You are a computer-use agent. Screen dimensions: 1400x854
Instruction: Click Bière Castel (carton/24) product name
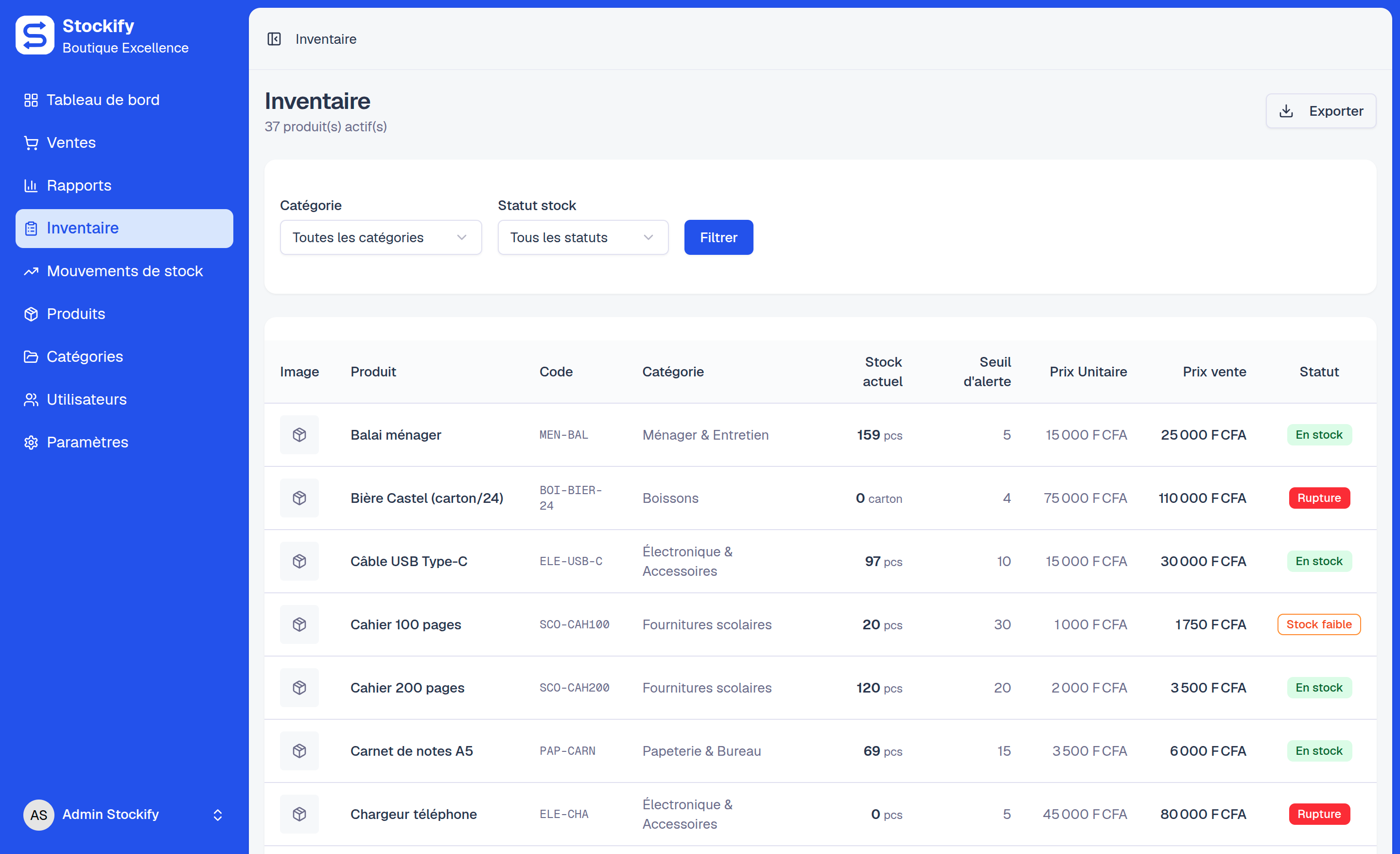pyautogui.click(x=427, y=498)
